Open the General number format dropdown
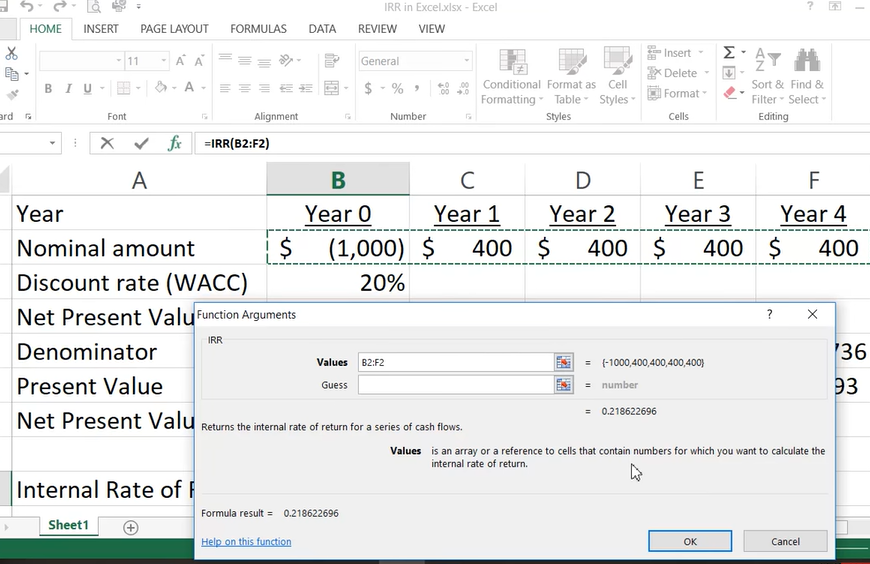This screenshot has height=564, width=870. [467, 61]
